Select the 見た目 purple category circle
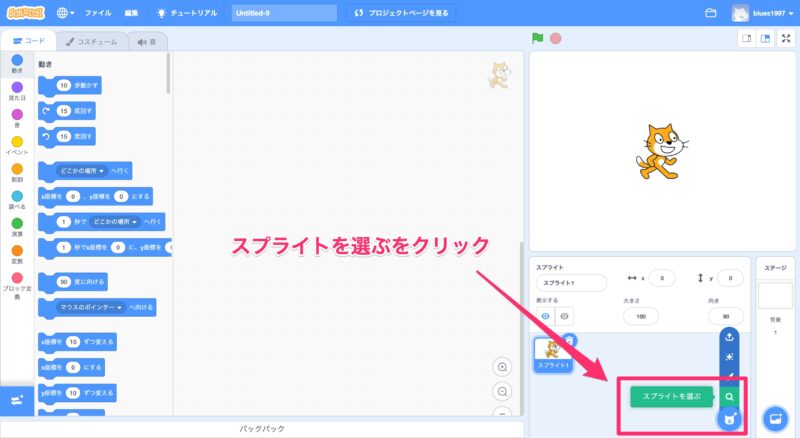 pyautogui.click(x=17, y=88)
